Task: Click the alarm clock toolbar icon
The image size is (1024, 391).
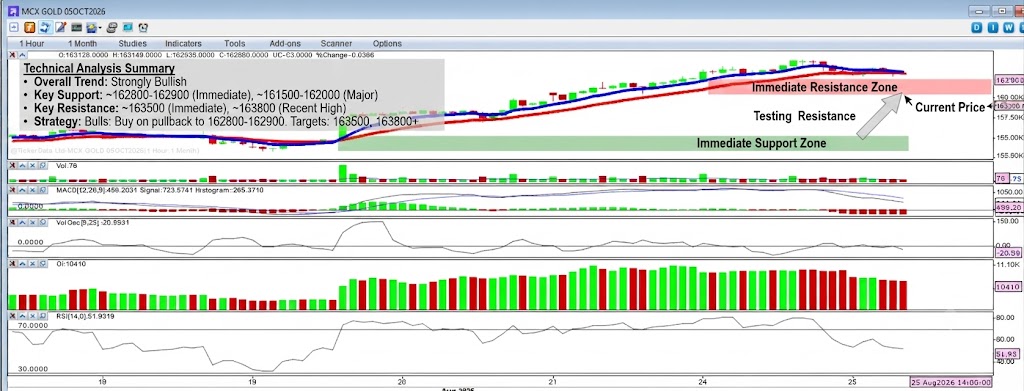Action: click(143, 27)
